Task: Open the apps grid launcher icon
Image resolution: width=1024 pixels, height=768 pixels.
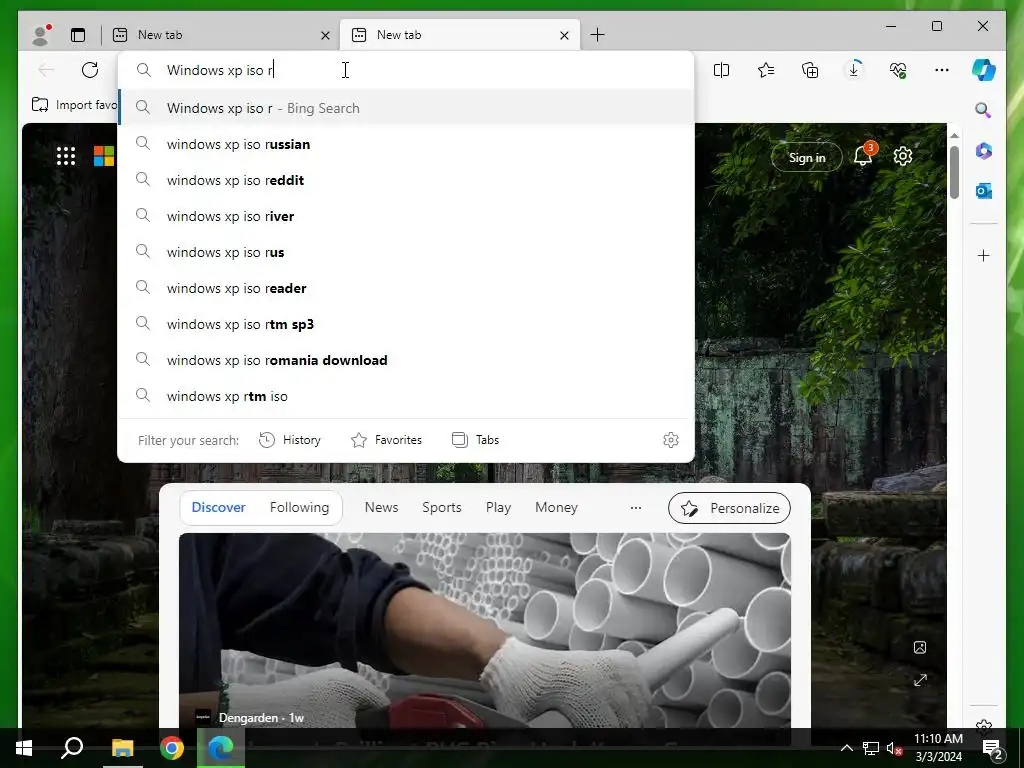Action: 66,156
